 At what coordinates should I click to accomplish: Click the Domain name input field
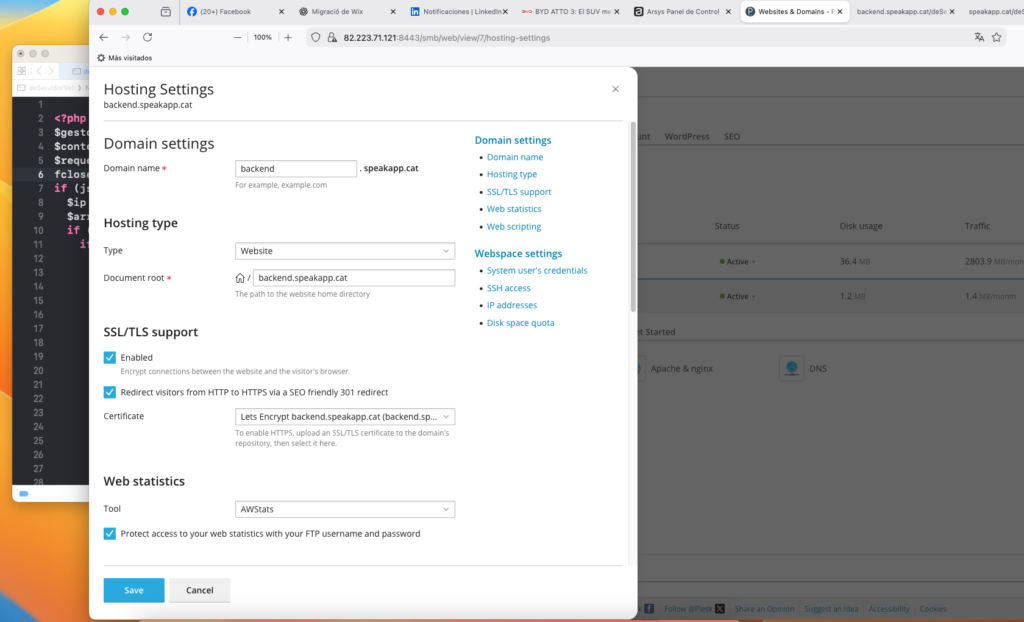click(296, 169)
